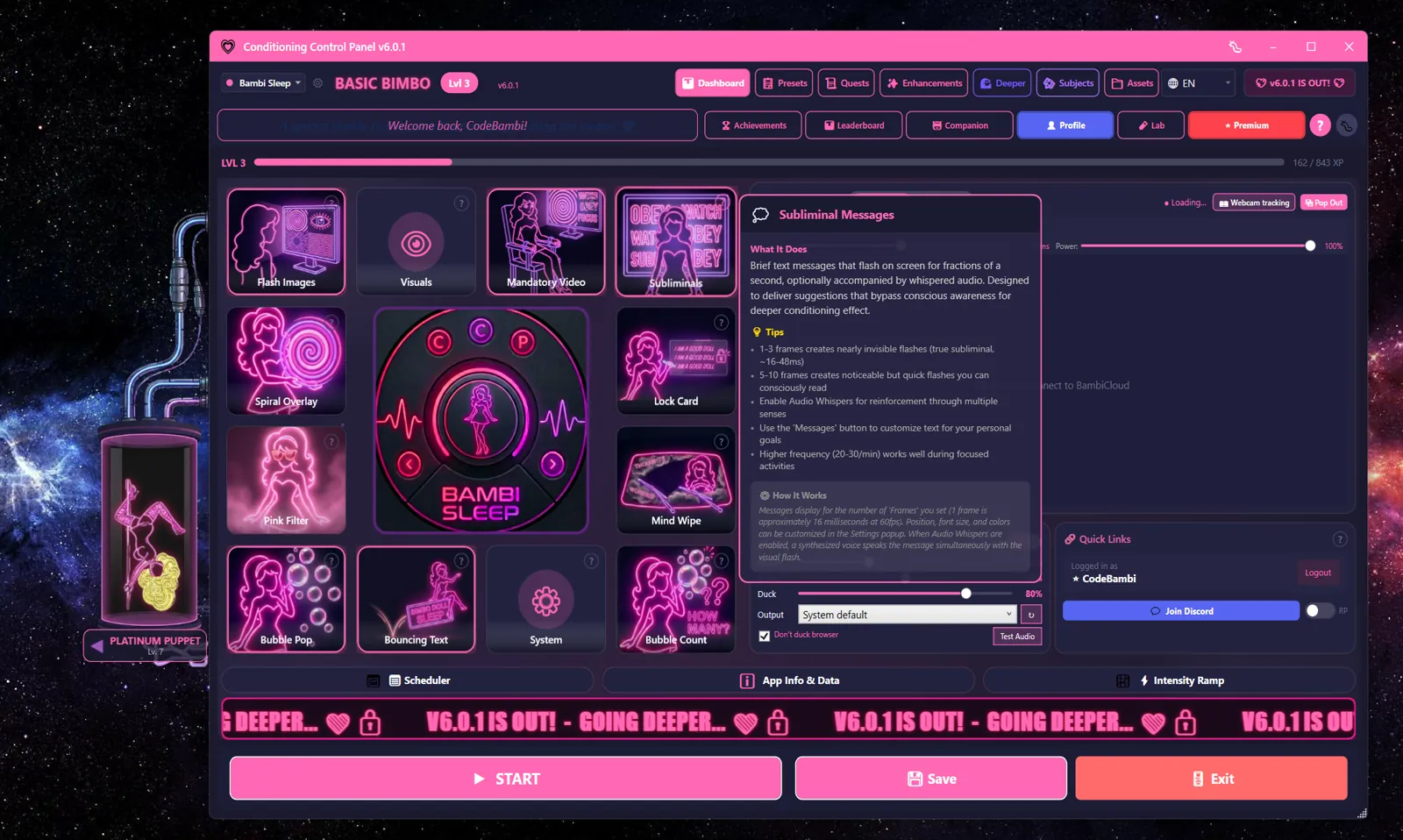Switch to the Dashboard tab
The image size is (1403, 840).
713,83
